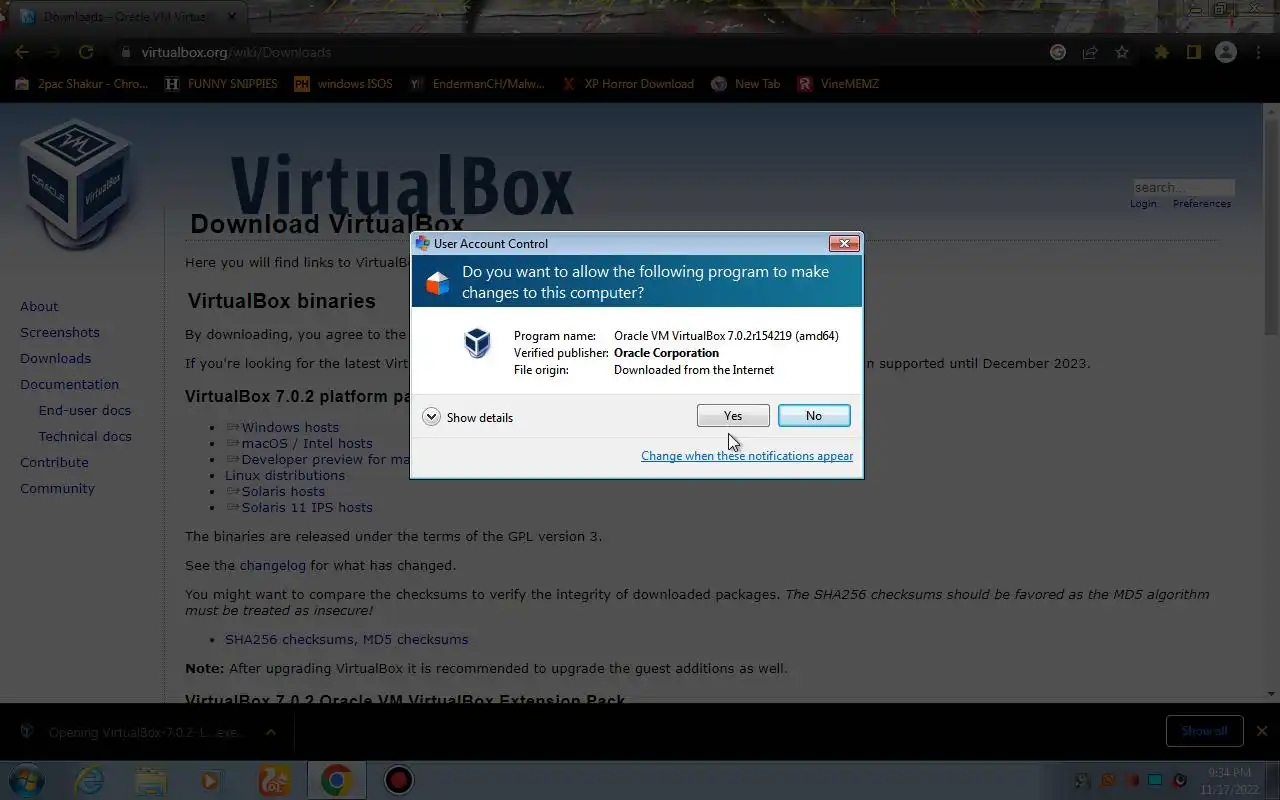Expand Show details in the UAC dialog
Image resolution: width=1280 pixels, height=800 pixels.
tap(468, 417)
